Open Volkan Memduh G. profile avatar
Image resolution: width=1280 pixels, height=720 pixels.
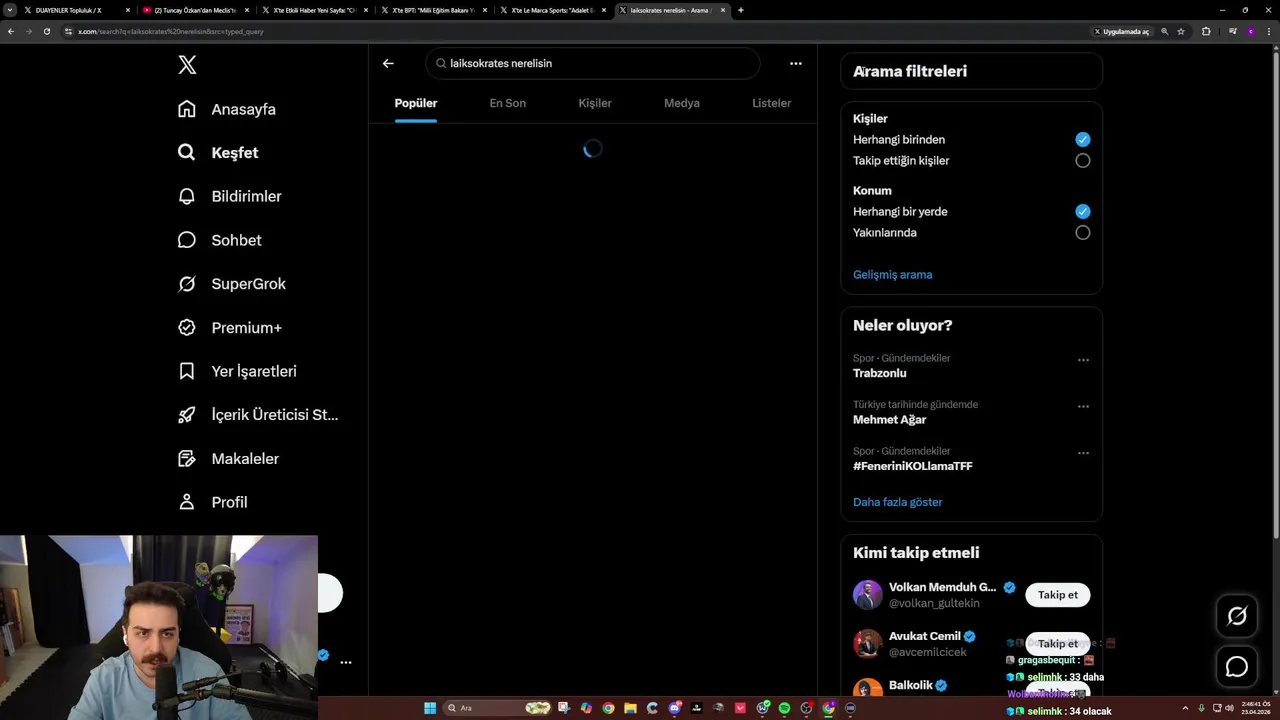click(x=868, y=595)
